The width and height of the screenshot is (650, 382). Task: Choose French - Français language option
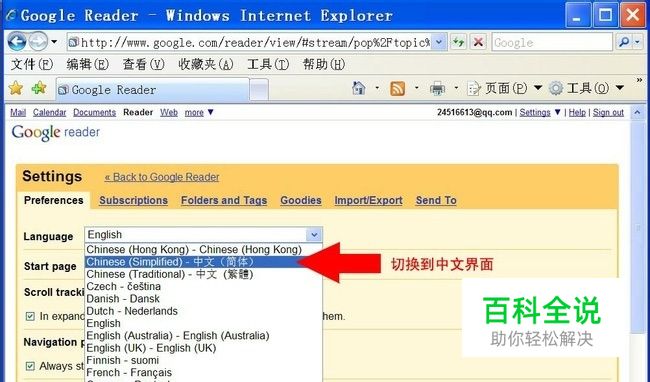204,372
